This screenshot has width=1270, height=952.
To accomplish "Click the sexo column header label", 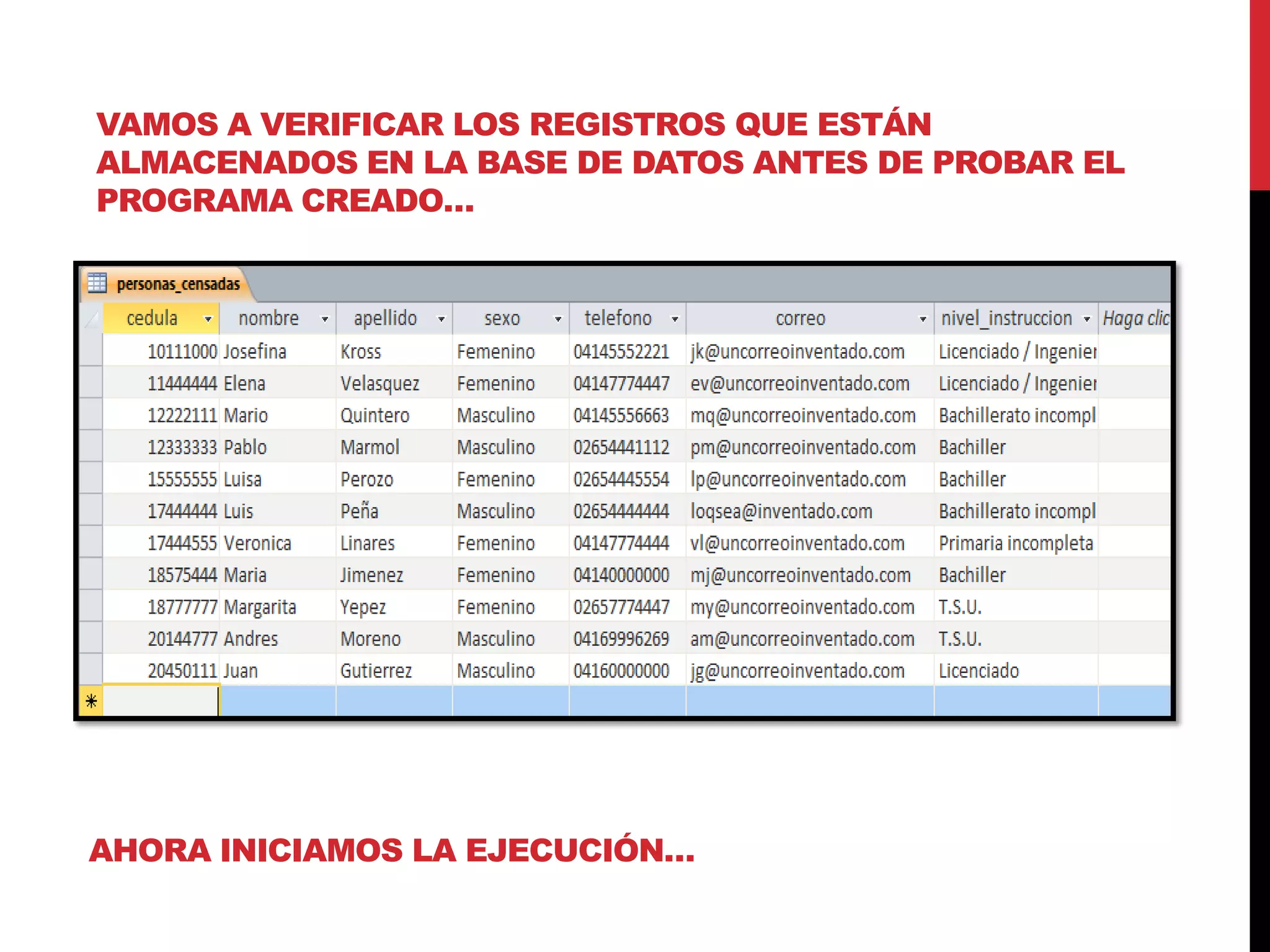I will 502,318.
